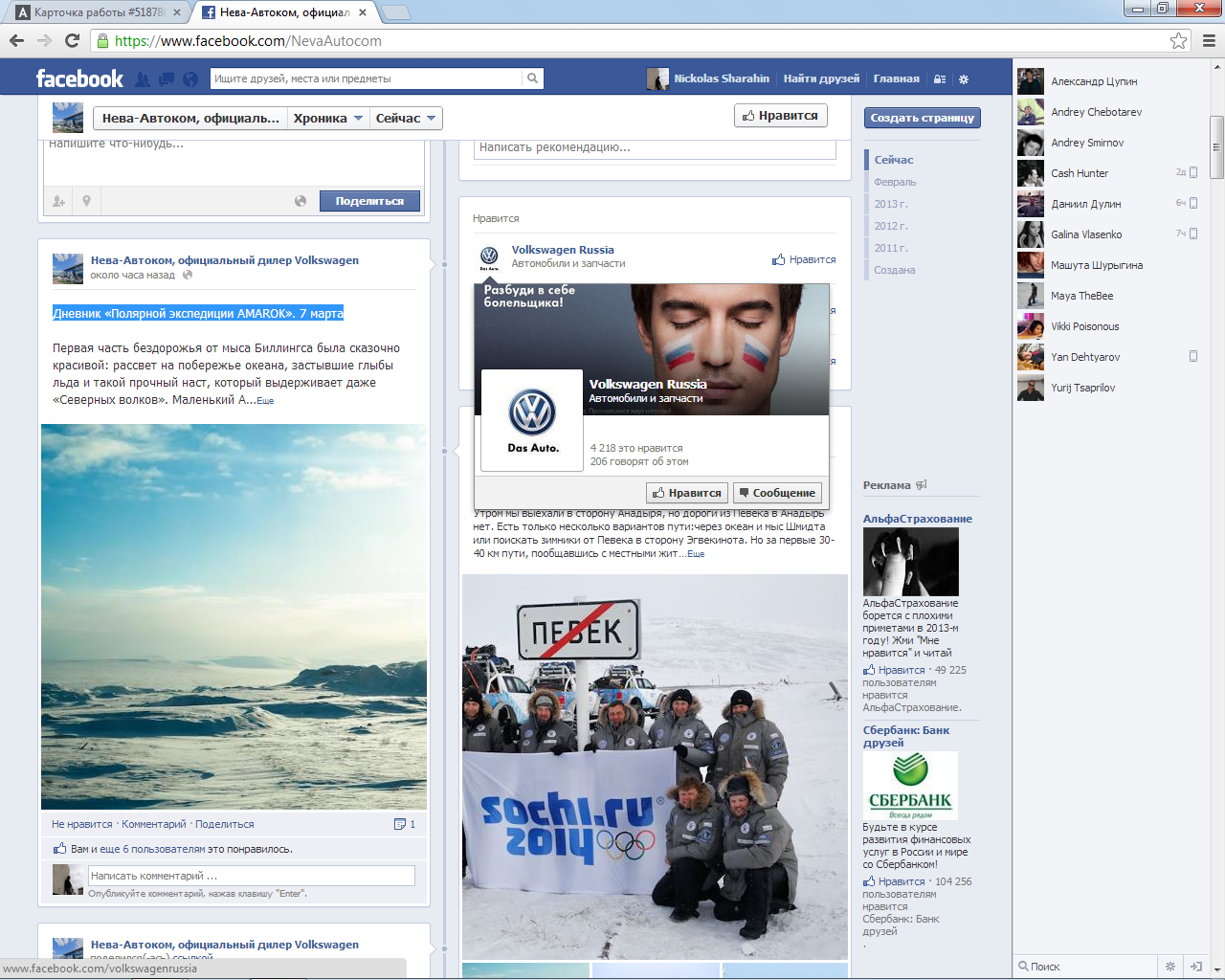Viewport: 1225px width, 980px height.
Task: Open account settings gear in header
Action: (964, 79)
